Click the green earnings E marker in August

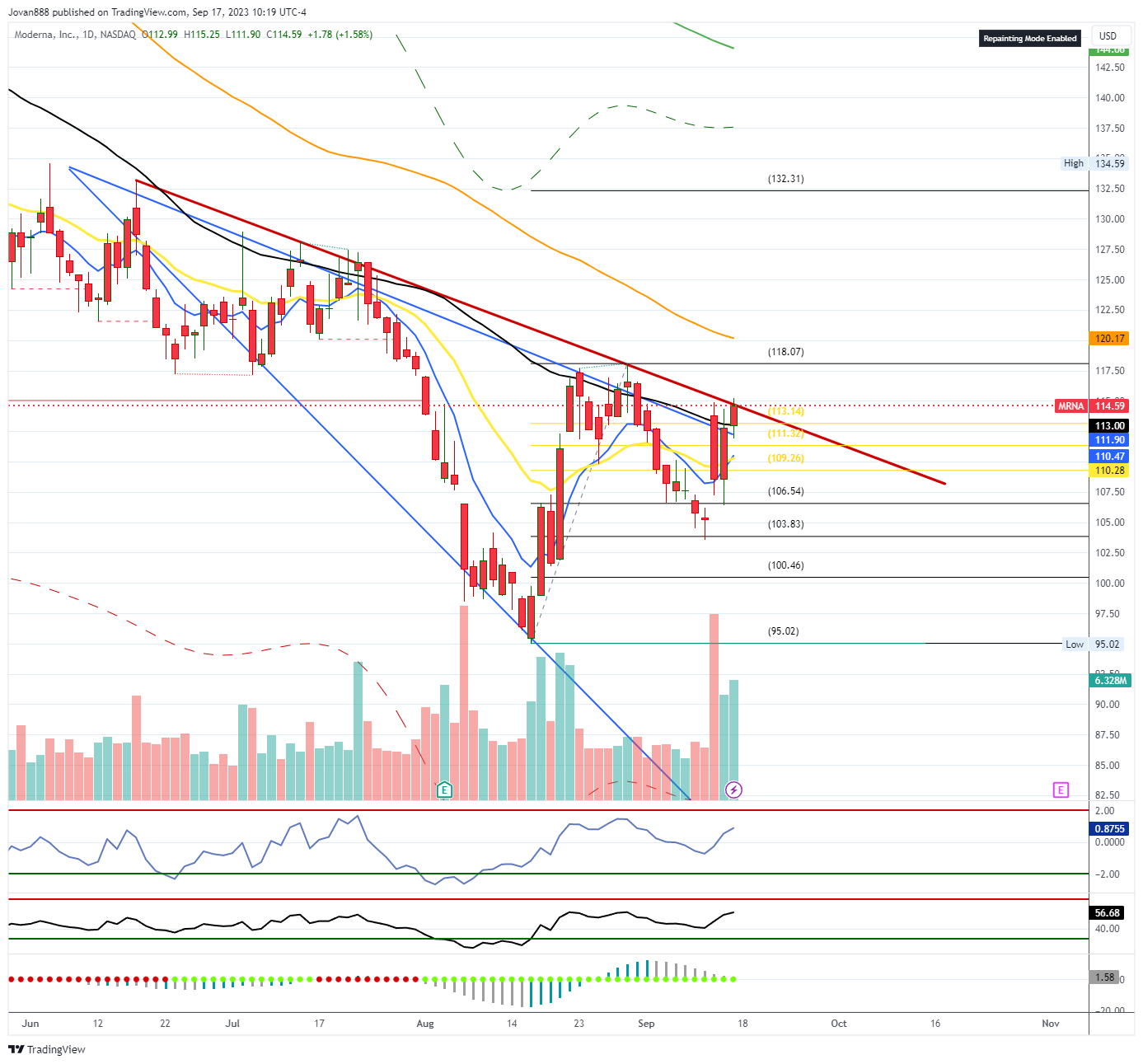(444, 790)
